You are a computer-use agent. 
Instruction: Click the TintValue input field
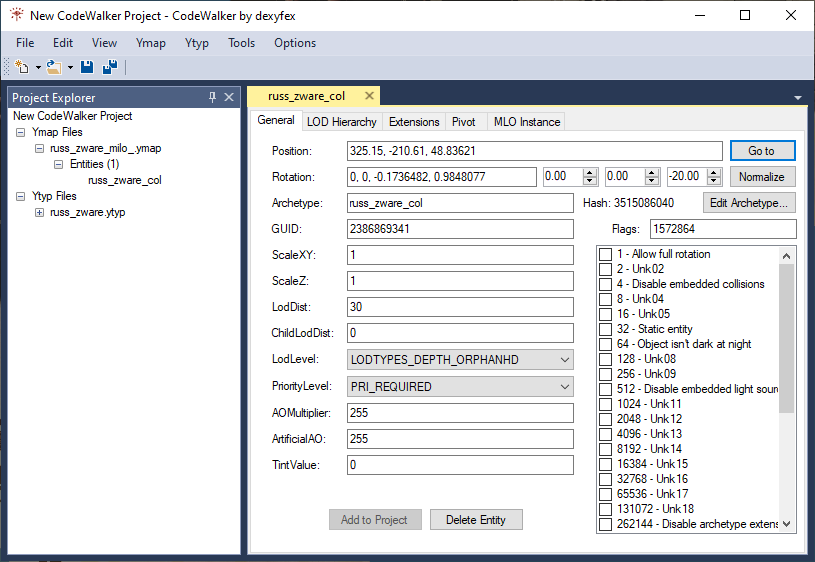click(x=461, y=465)
